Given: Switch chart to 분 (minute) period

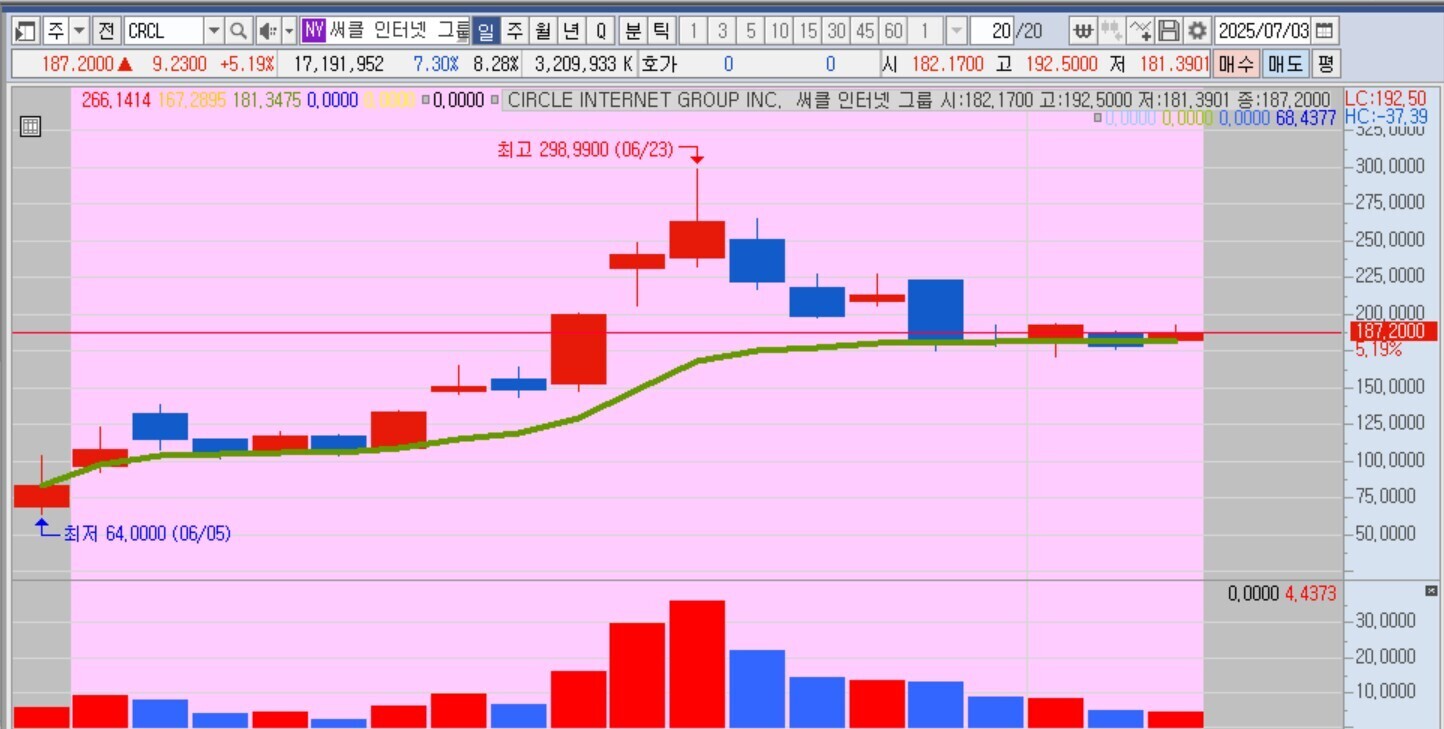Looking at the screenshot, I should 633,31.
